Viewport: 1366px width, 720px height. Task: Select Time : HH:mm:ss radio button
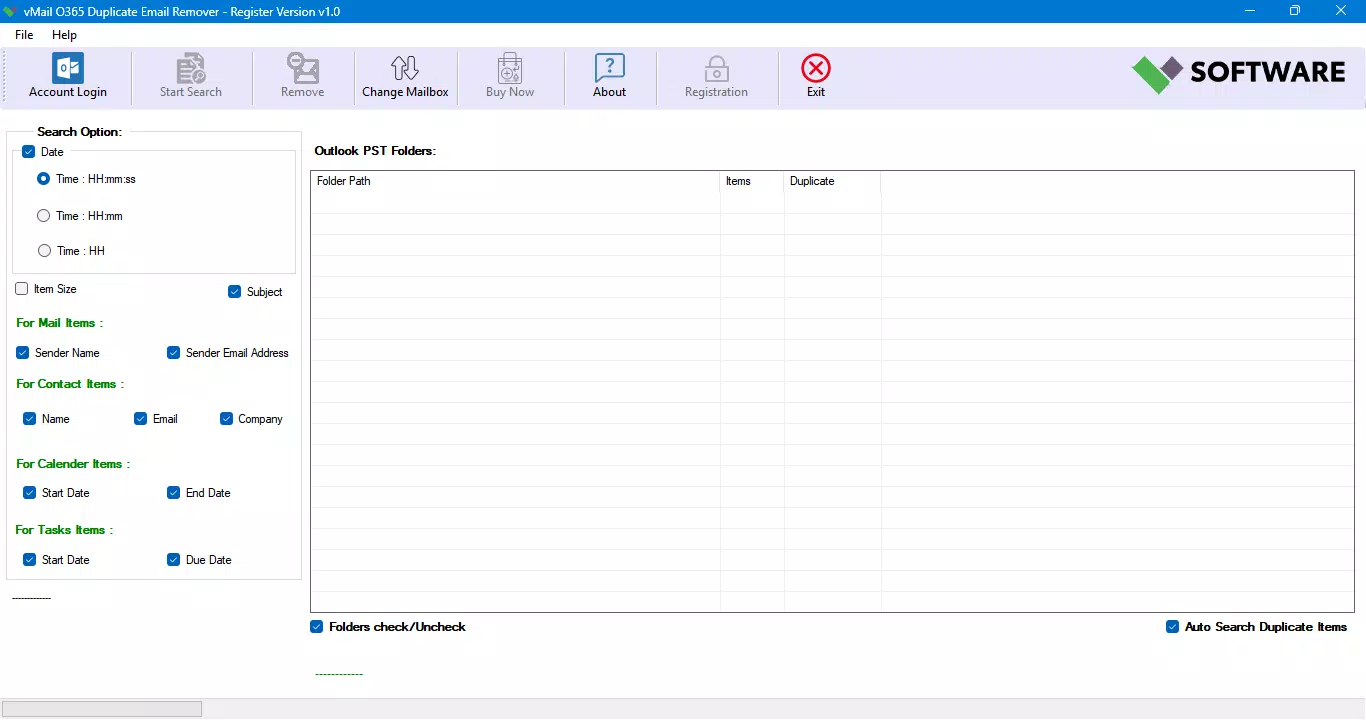pyautogui.click(x=43, y=179)
